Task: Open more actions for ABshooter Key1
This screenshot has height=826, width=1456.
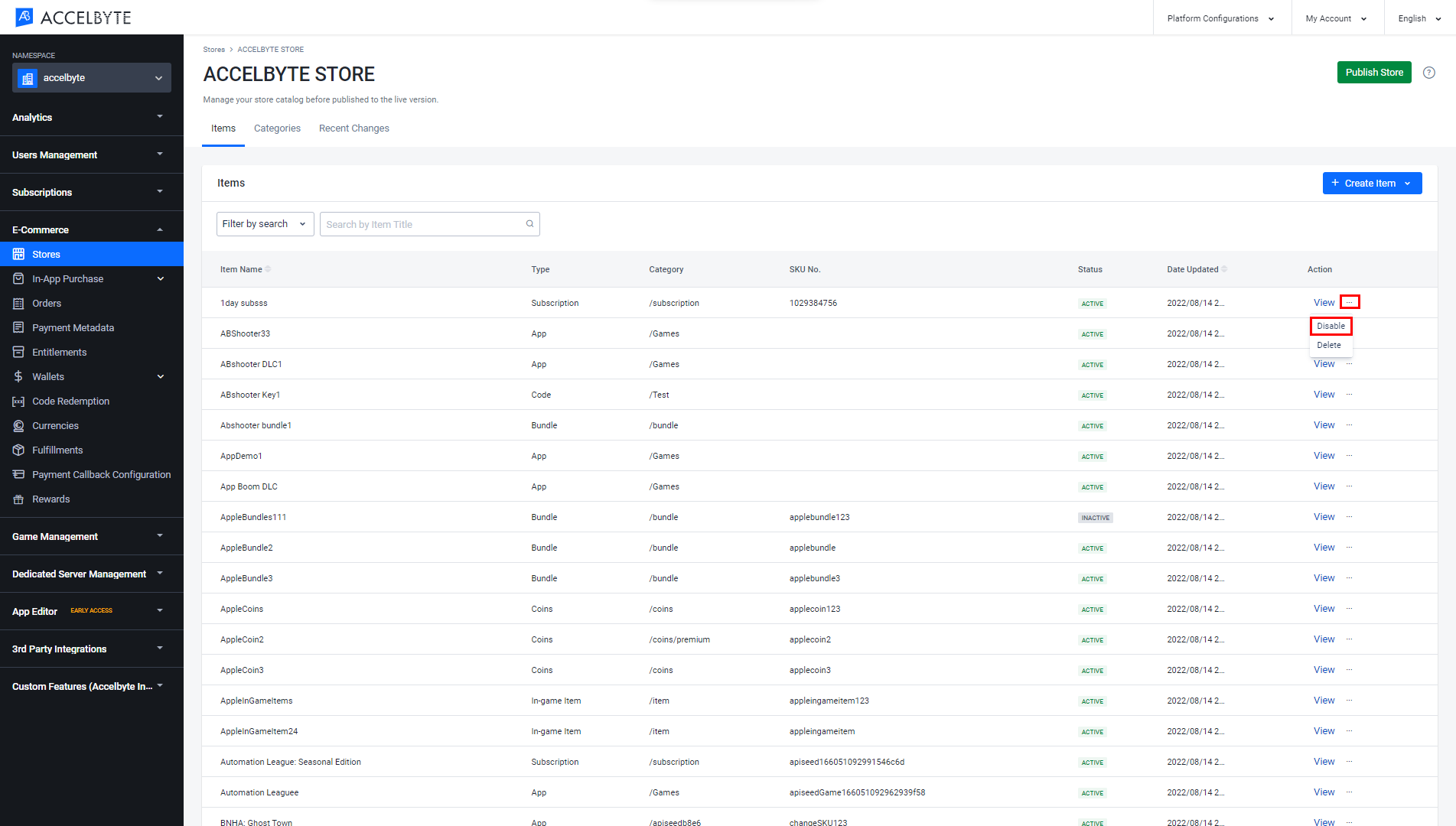Action: (1350, 395)
